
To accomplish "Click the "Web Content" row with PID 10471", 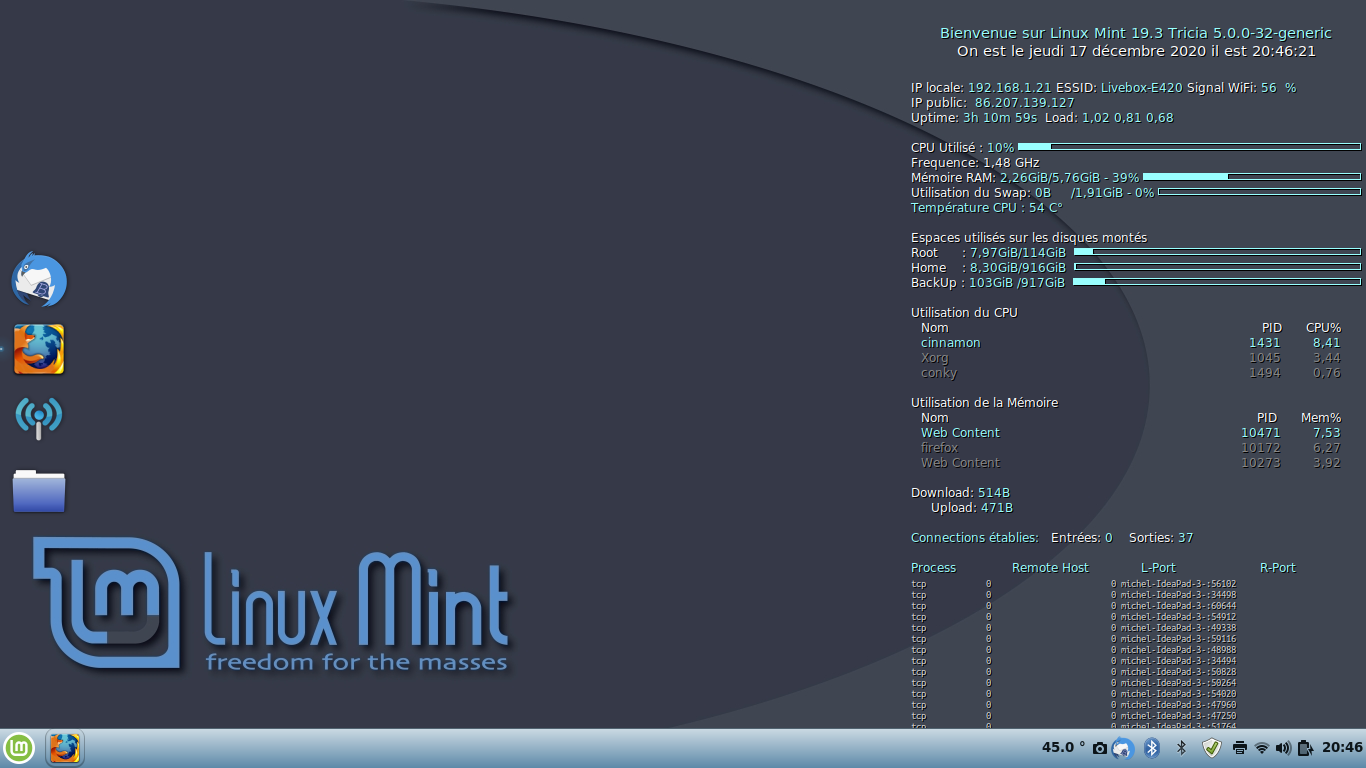I will click(x=1131, y=432).
